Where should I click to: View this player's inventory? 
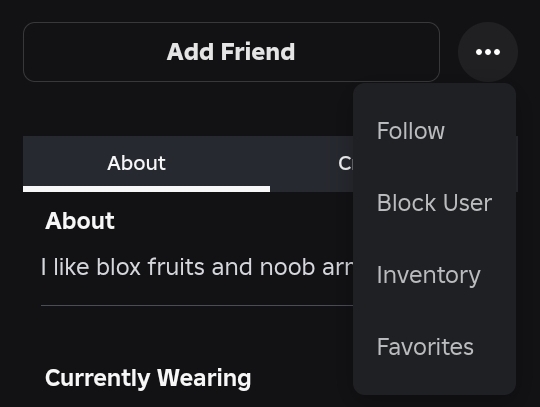point(434,275)
